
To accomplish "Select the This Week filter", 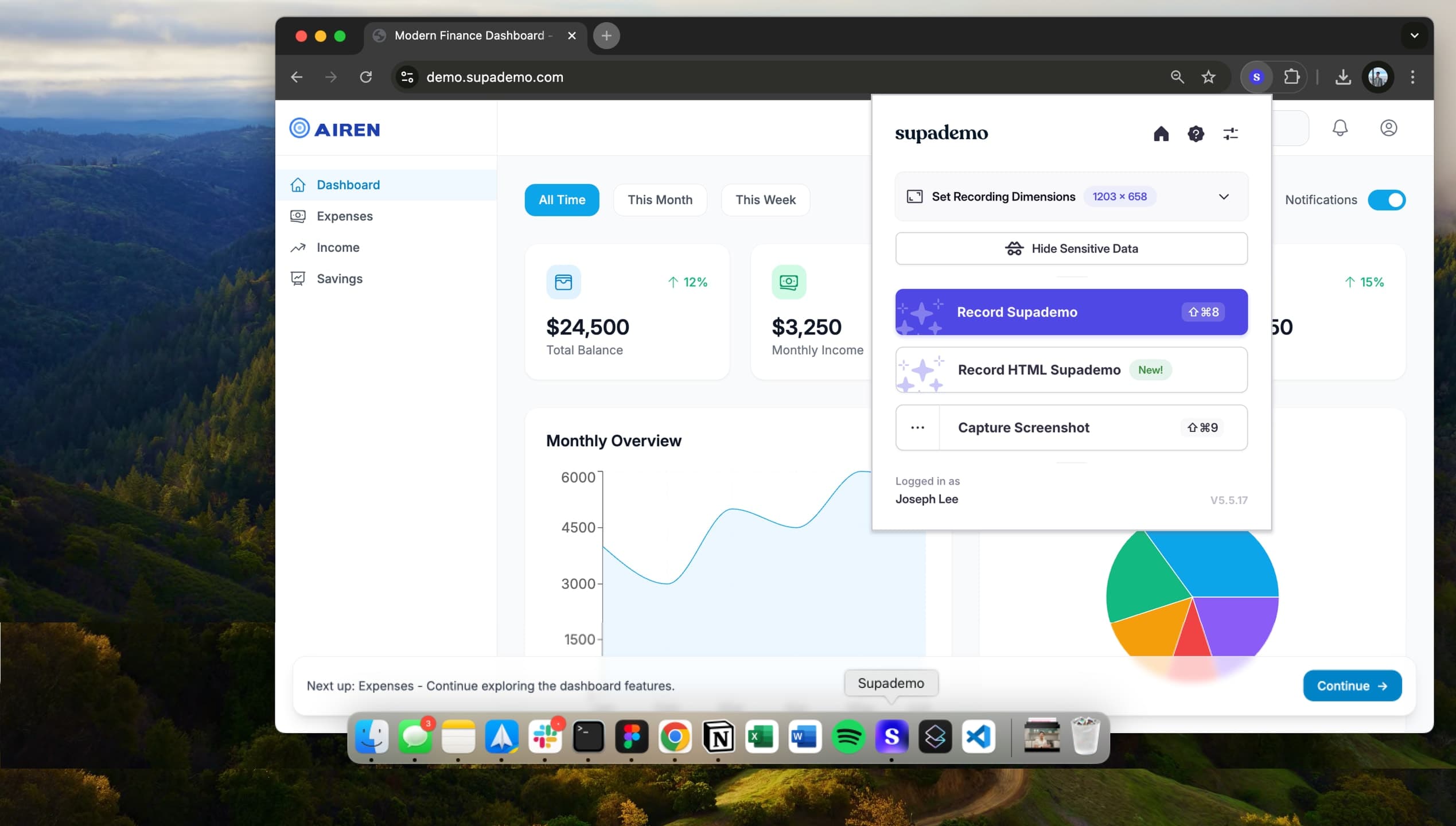I will click(765, 200).
